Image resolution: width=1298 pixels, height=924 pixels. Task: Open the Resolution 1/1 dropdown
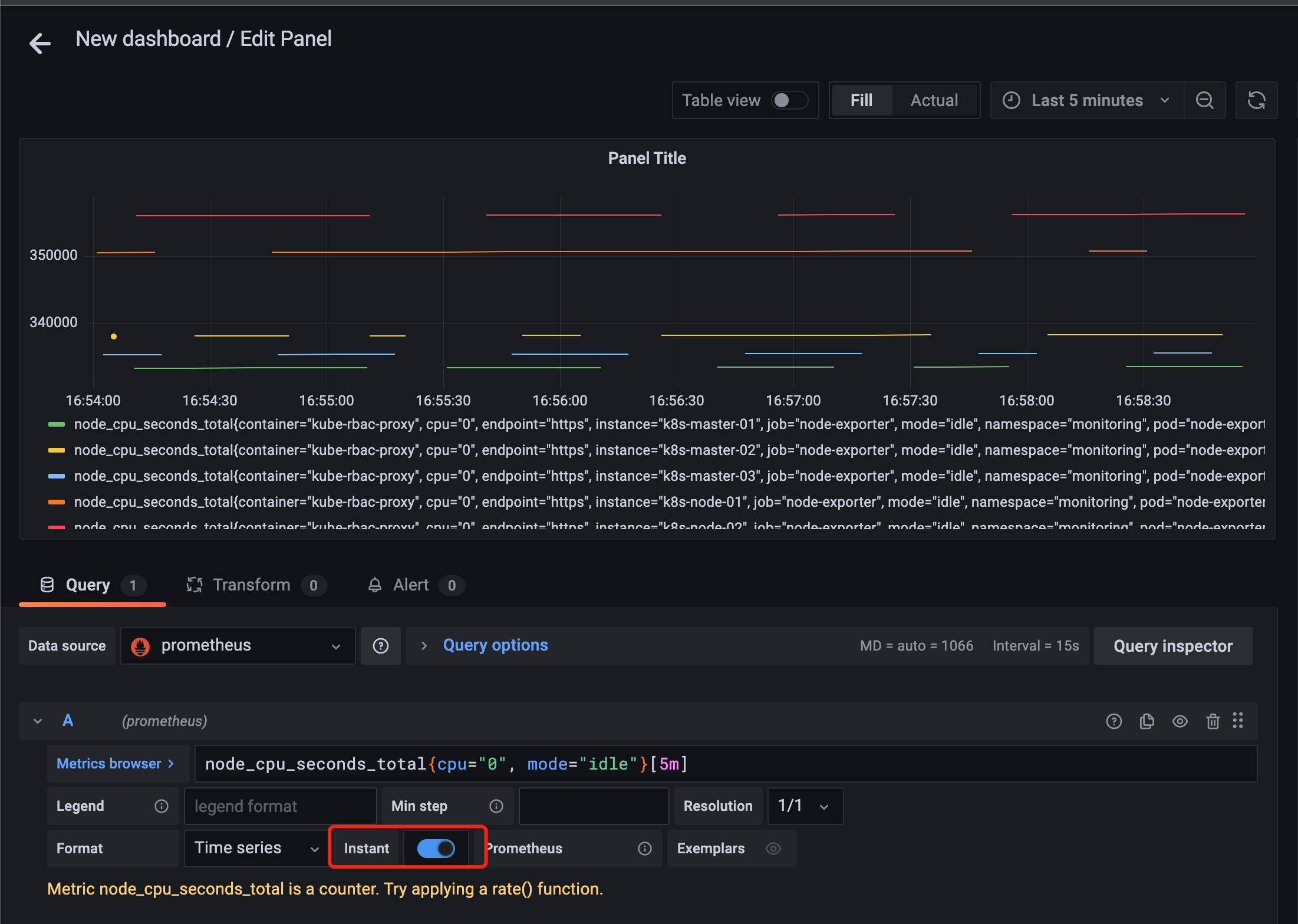pos(805,806)
